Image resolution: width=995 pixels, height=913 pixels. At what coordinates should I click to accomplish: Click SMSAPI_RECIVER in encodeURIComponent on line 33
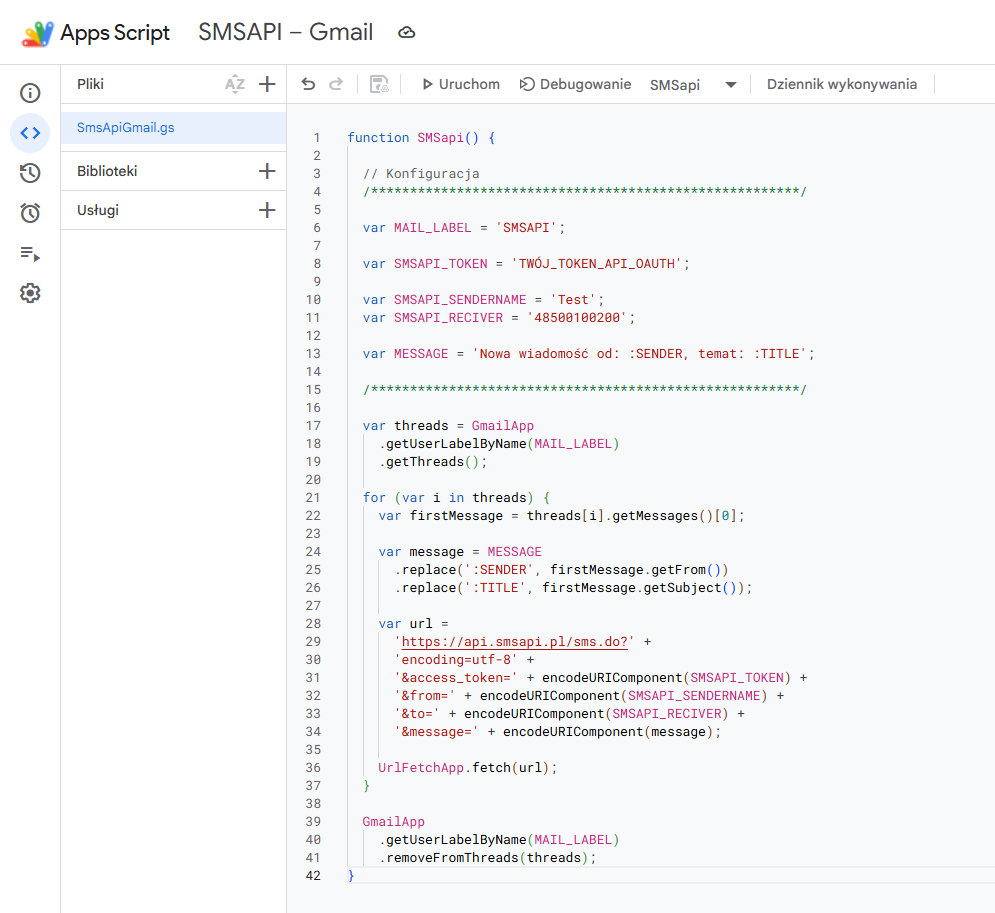pyautogui.click(x=667, y=714)
